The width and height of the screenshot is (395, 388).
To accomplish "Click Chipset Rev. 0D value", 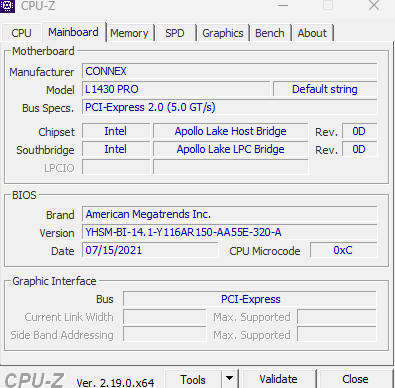I will (359, 131).
